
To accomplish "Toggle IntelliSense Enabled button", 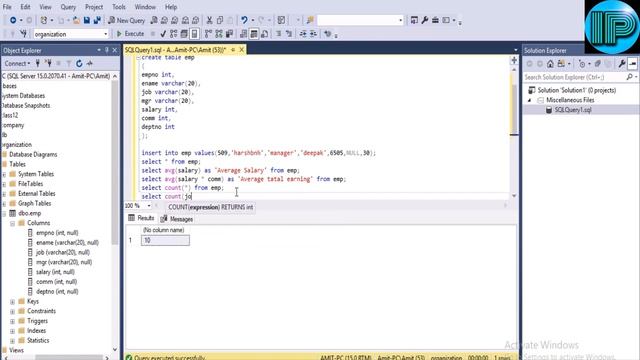I will point(195,34).
